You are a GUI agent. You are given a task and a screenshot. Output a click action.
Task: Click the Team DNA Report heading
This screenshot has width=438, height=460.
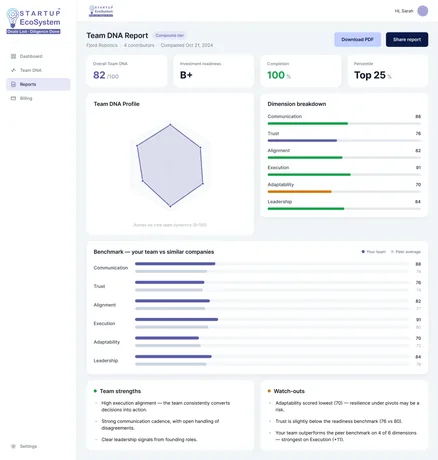pyautogui.click(x=117, y=35)
